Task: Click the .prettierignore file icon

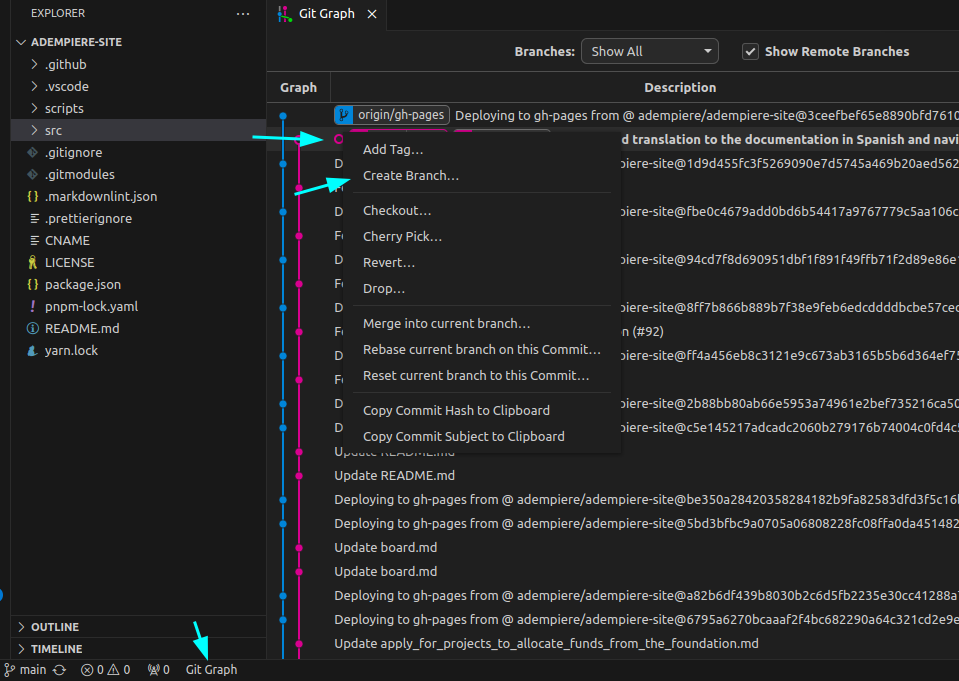Action: 34,218
